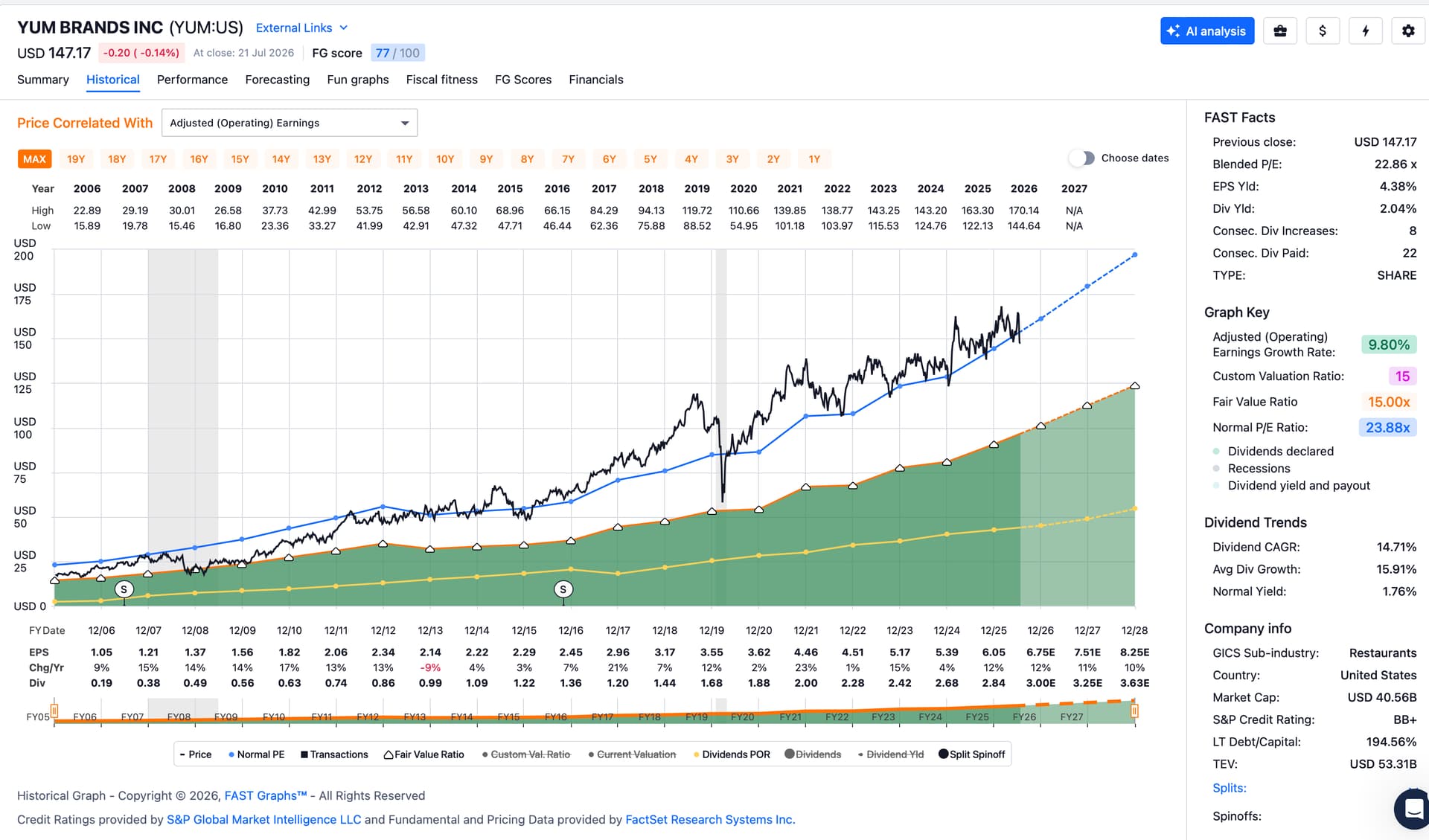Go to the Forecasting tab
1429x840 pixels.
278,80
